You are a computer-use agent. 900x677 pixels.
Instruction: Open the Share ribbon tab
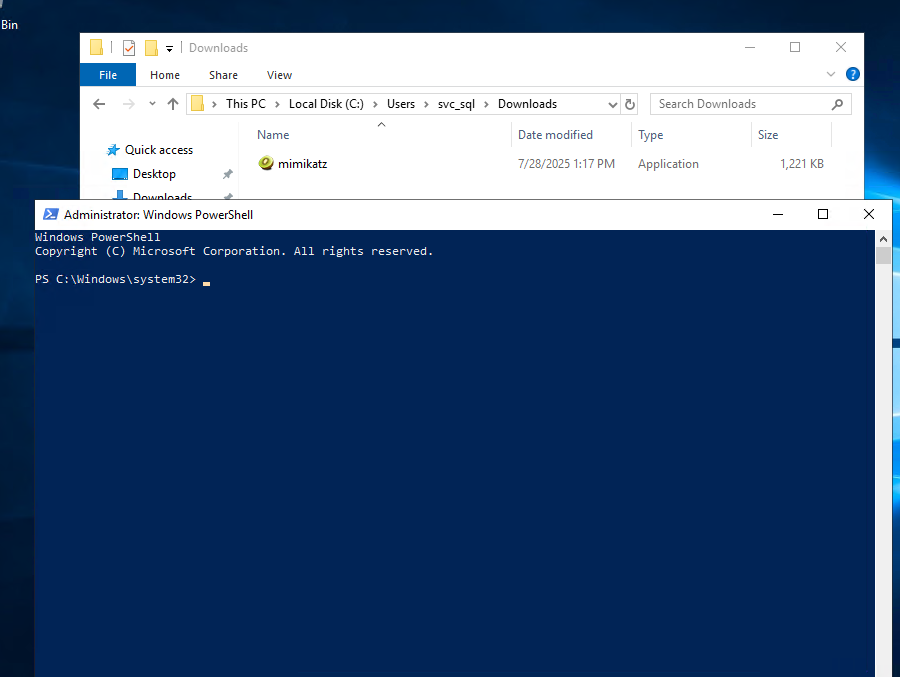(x=223, y=75)
